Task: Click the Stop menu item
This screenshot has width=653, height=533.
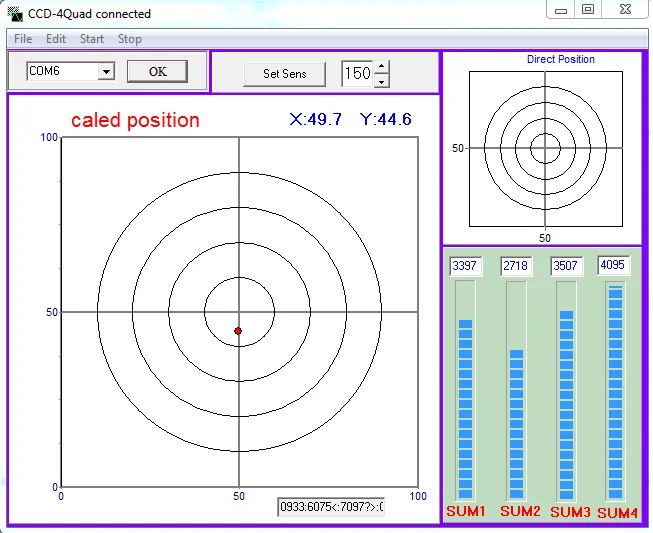Action: (x=130, y=39)
